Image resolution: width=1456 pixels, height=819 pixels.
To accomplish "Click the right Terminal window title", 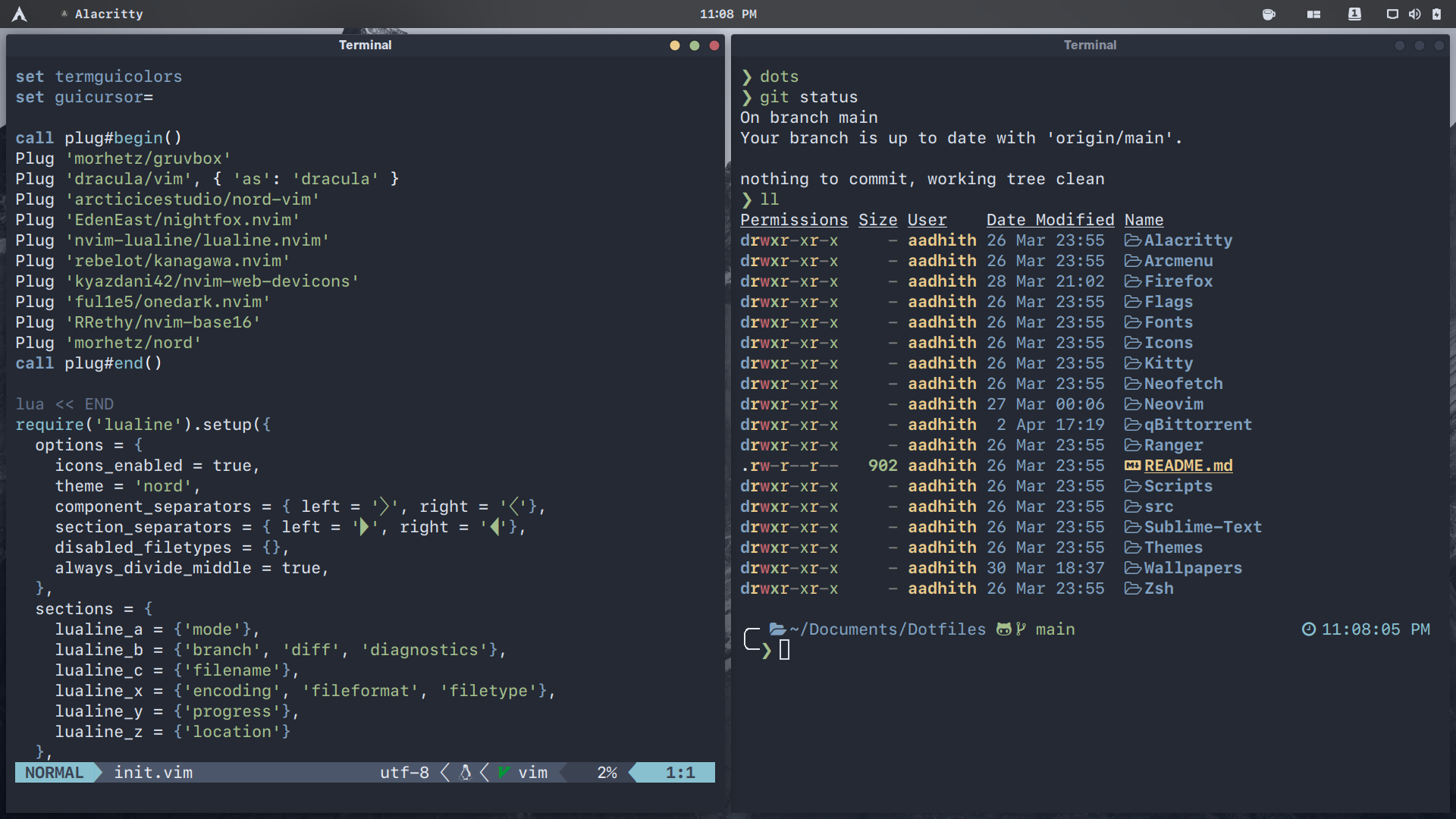I will [1090, 45].
